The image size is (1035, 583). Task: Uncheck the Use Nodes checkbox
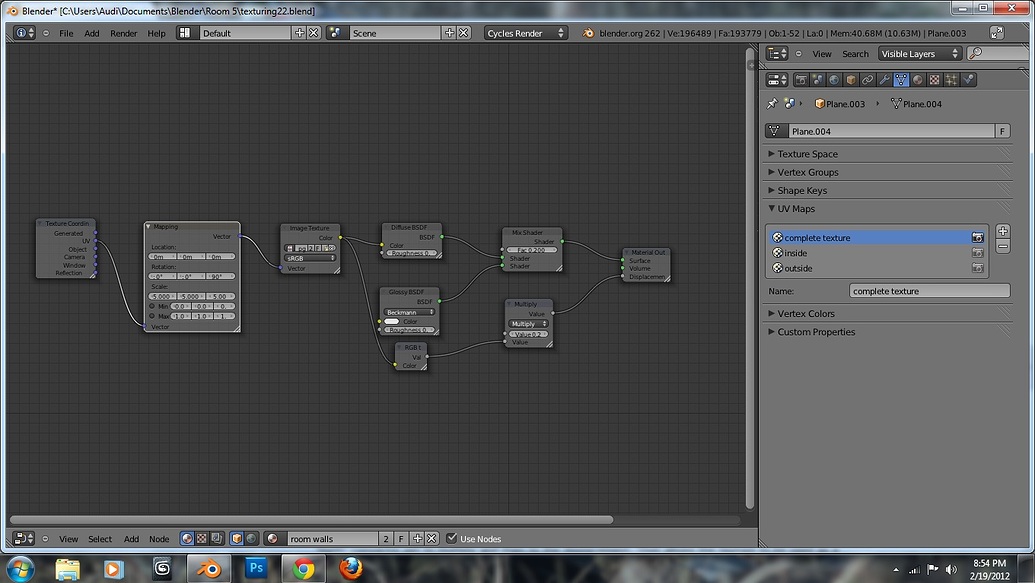[451, 538]
